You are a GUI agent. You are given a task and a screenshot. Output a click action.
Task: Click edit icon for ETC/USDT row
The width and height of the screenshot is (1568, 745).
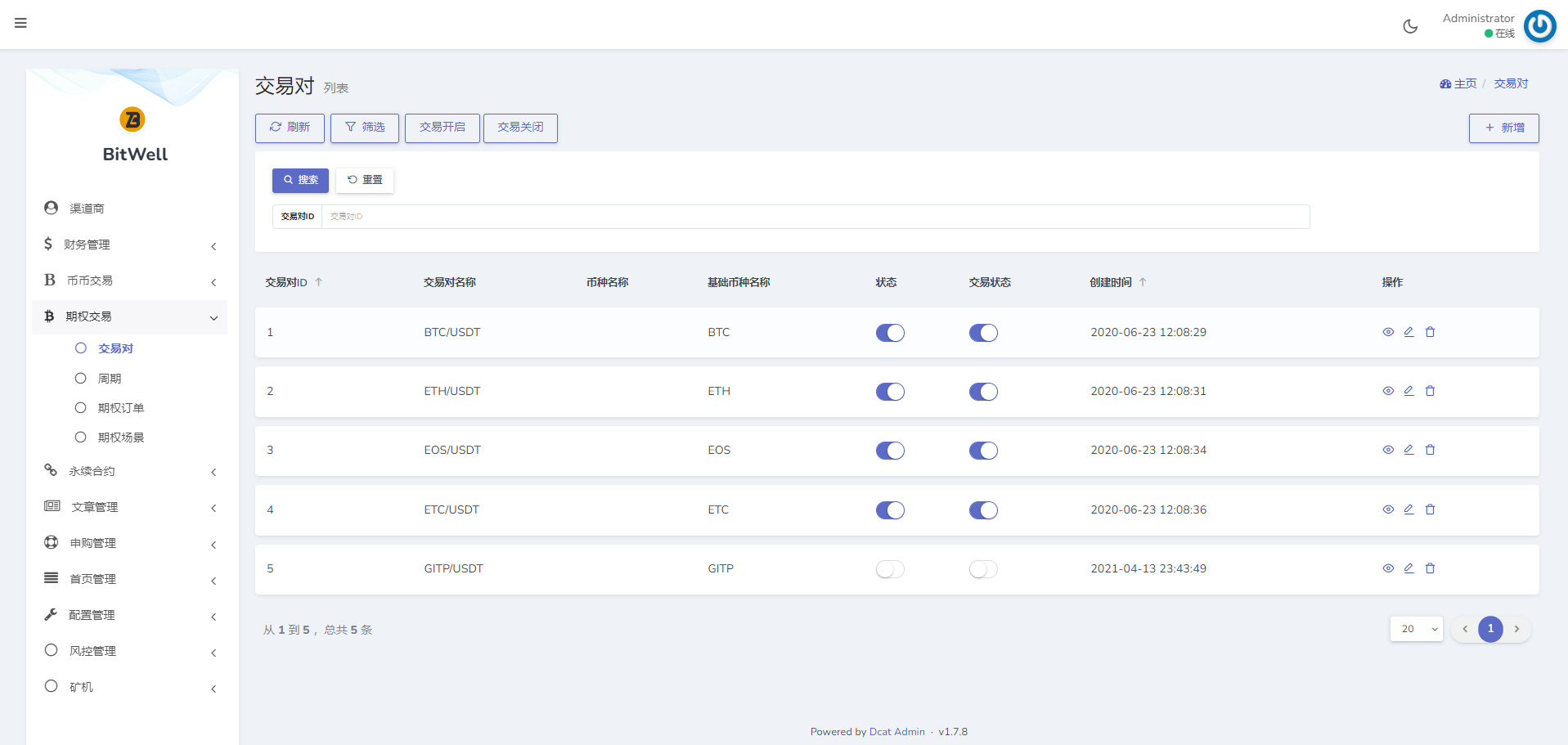click(1409, 509)
